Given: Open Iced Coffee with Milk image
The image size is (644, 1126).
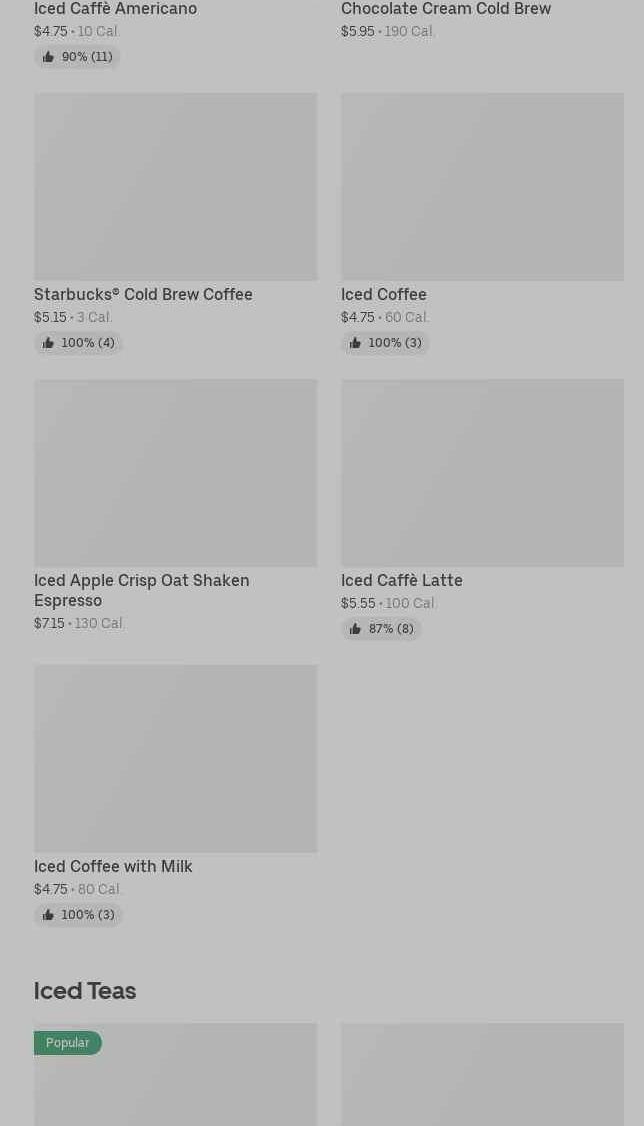Looking at the screenshot, I should pos(175,759).
